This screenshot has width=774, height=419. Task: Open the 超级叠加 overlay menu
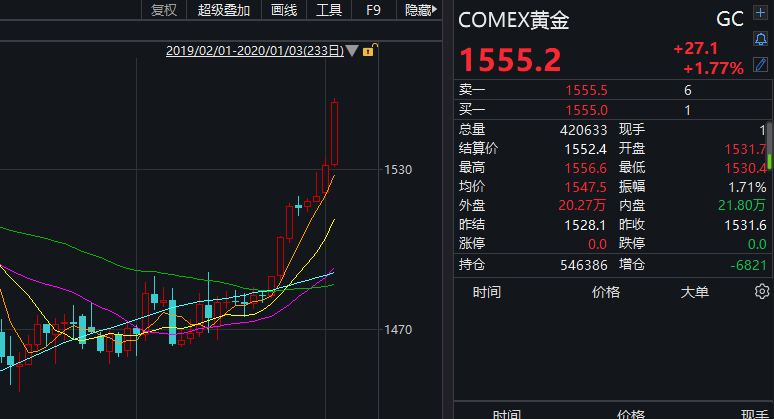224,10
